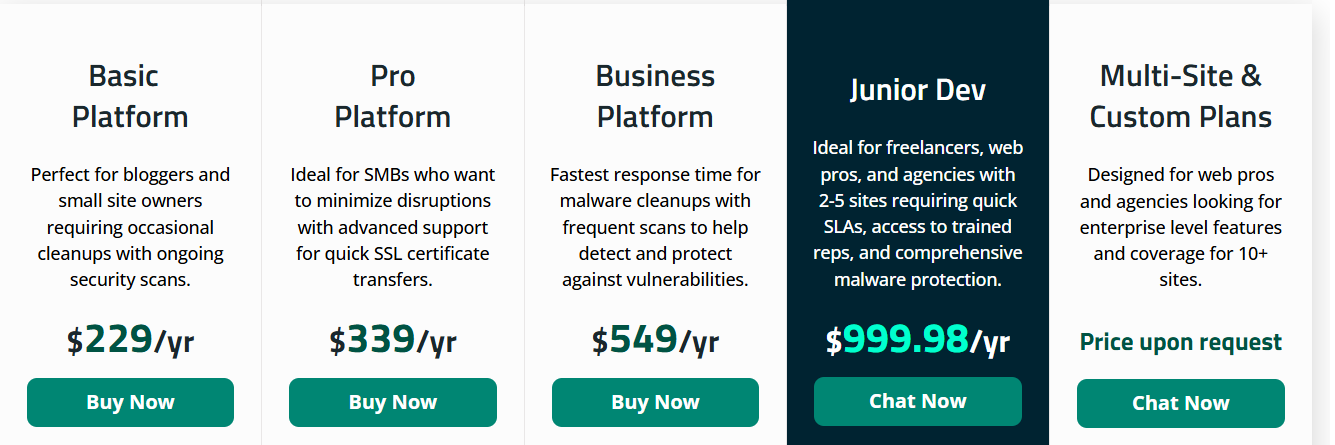This screenshot has width=1335, height=445.
Task: Click the fastest response time description
Action: click(x=655, y=227)
